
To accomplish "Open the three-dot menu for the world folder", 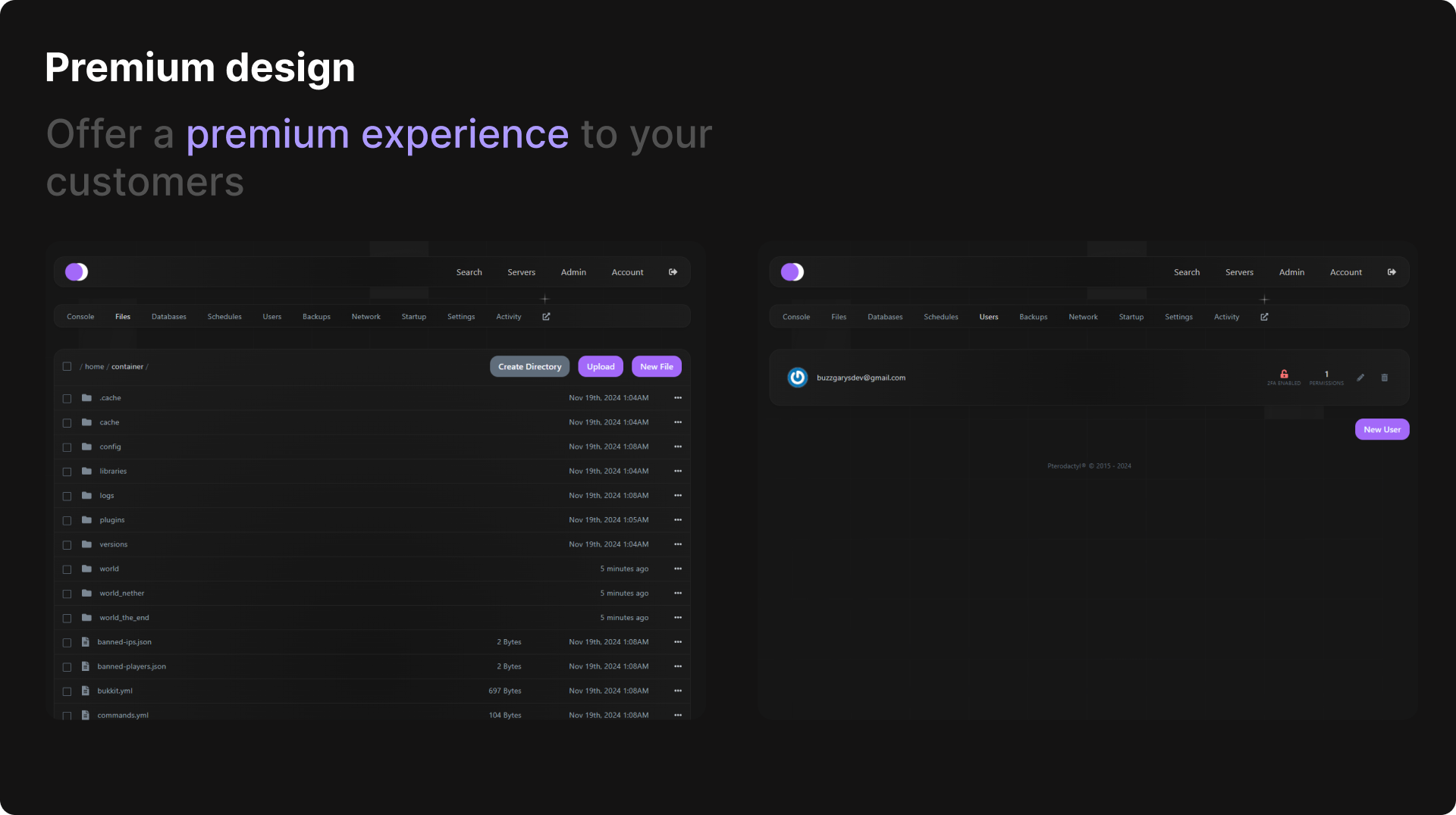I will (x=678, y=569).
